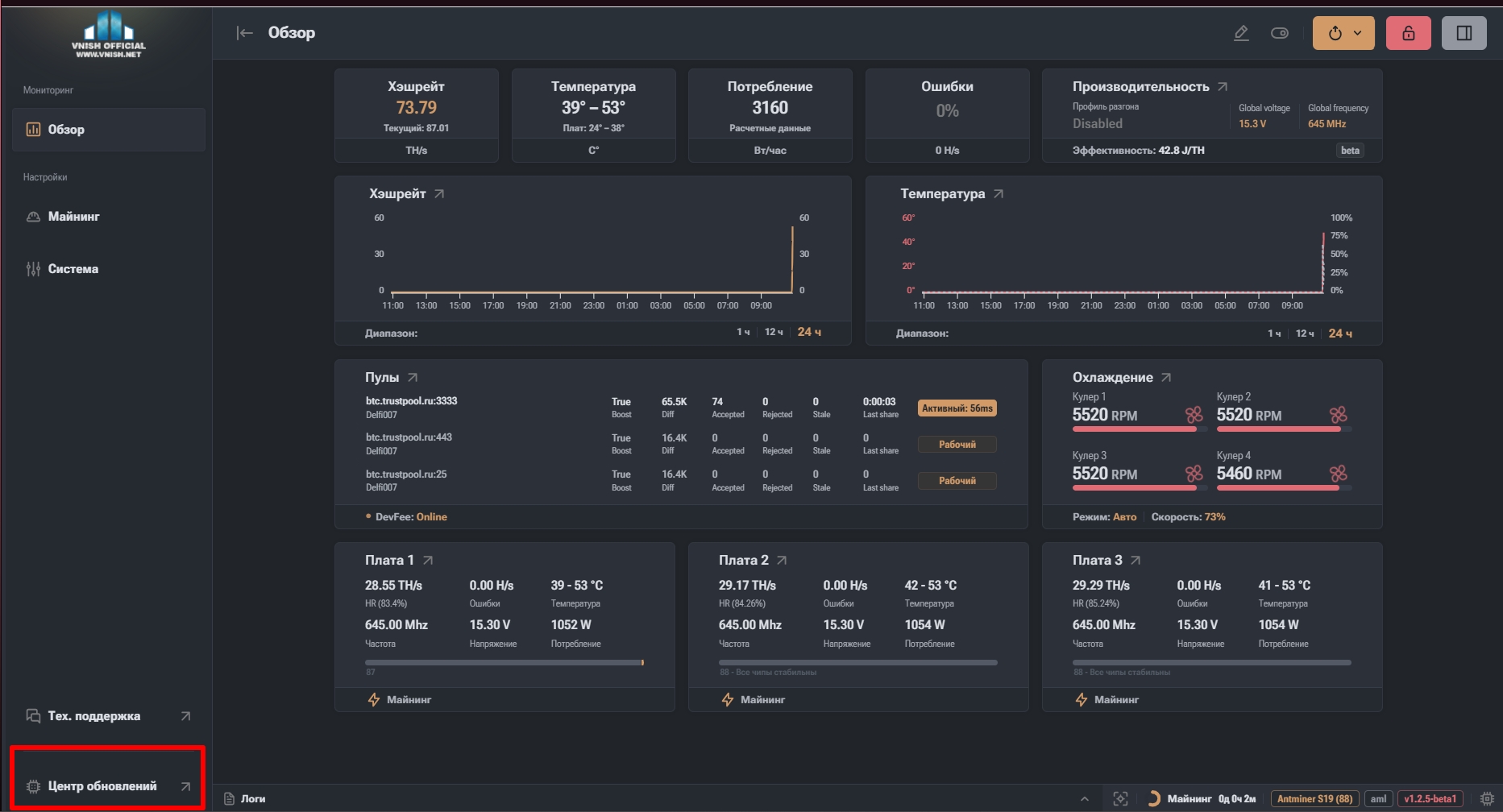Click the Antminer S19 (88) model badge
The height and width of the screenshot is (812, 1503).
1315,799
